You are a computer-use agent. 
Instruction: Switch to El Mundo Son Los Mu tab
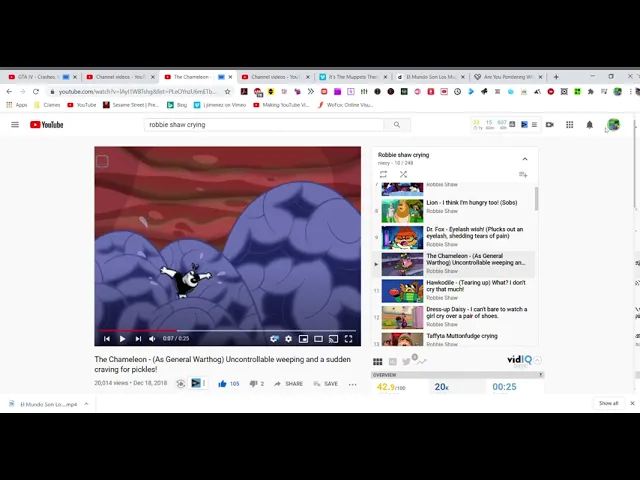pos(429,77)
